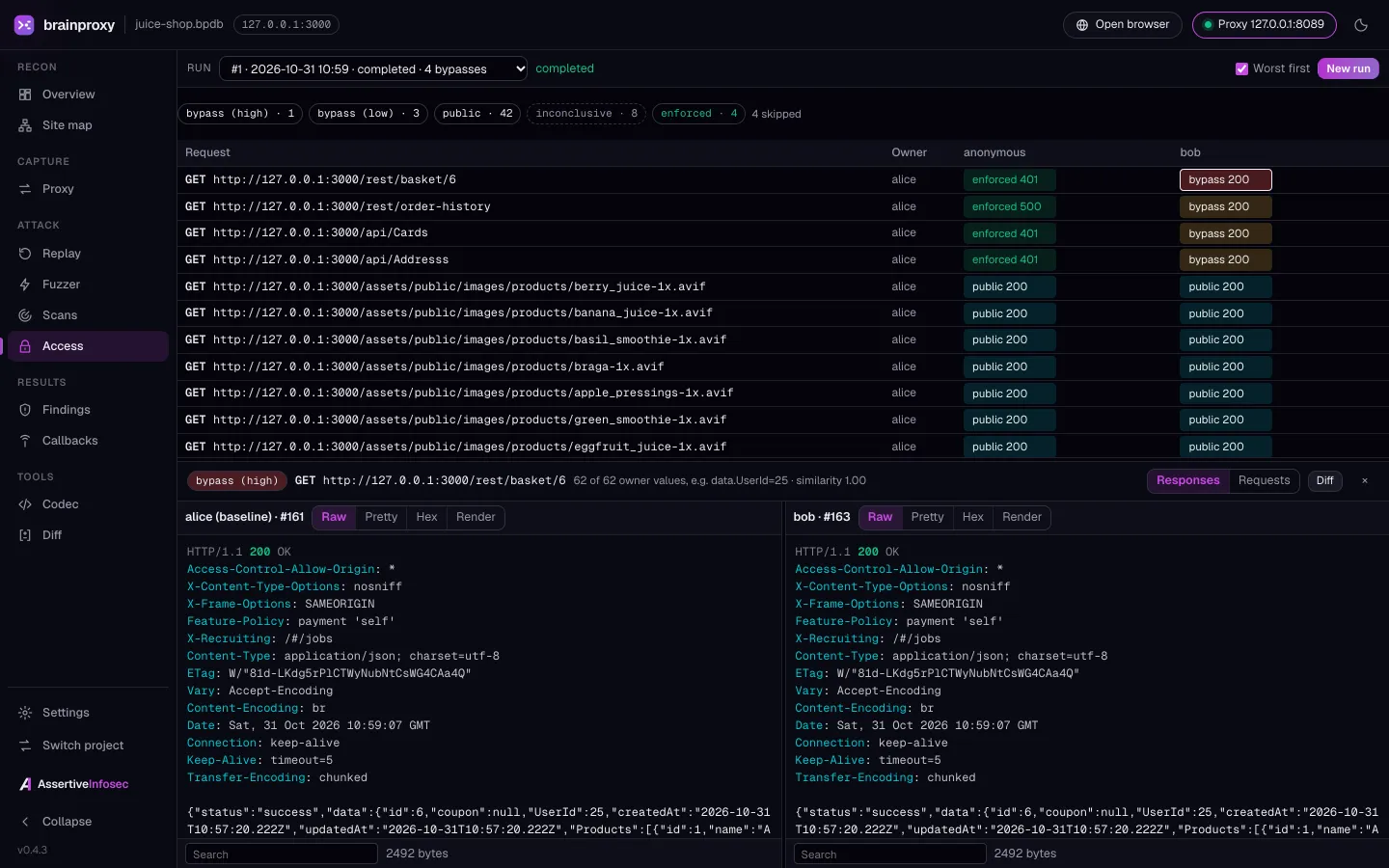This screenshot has width=1389, height=868.
Task: Toggle the inconclusive 8 filter chip
Action: pos(586,114)
